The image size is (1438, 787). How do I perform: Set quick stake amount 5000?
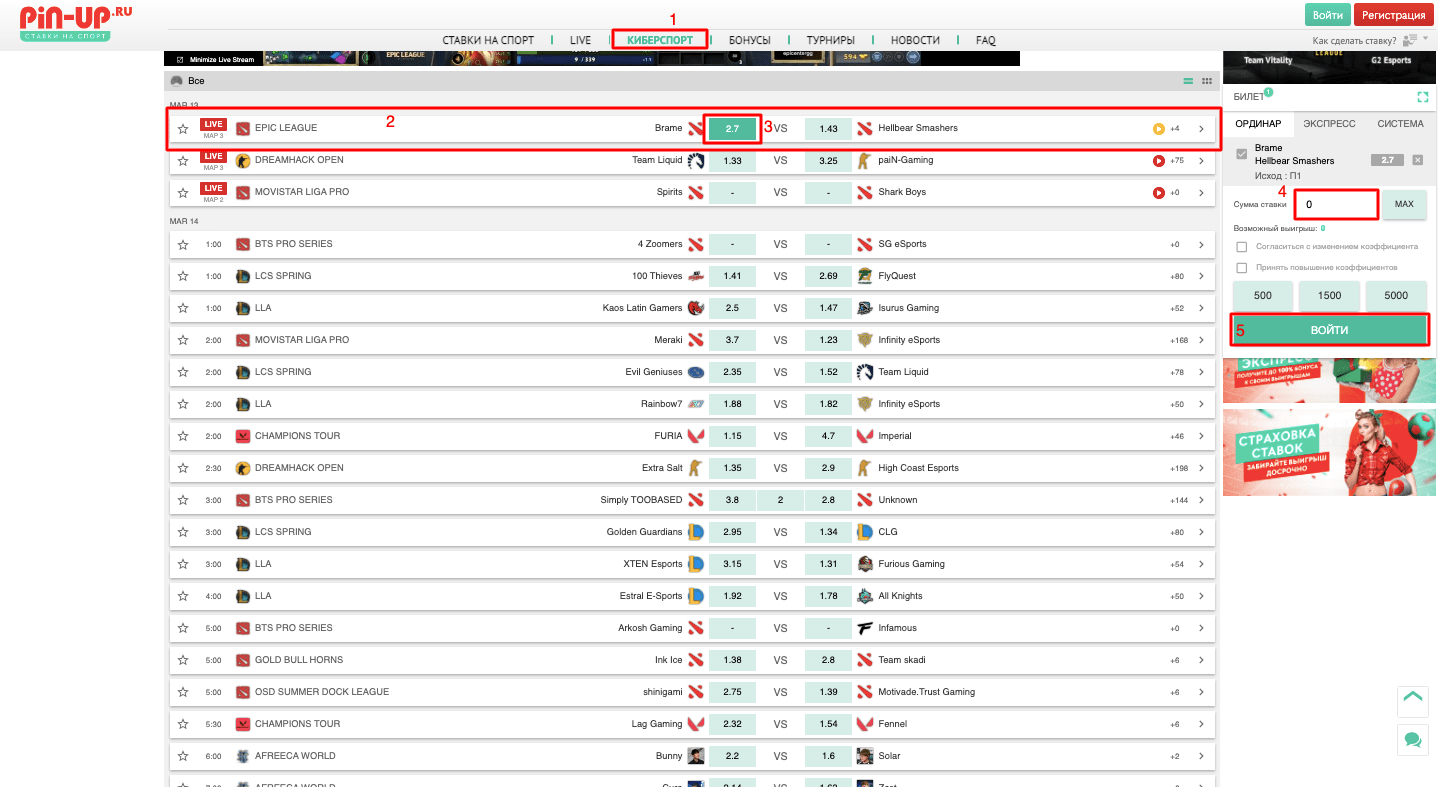point(1396,296)
